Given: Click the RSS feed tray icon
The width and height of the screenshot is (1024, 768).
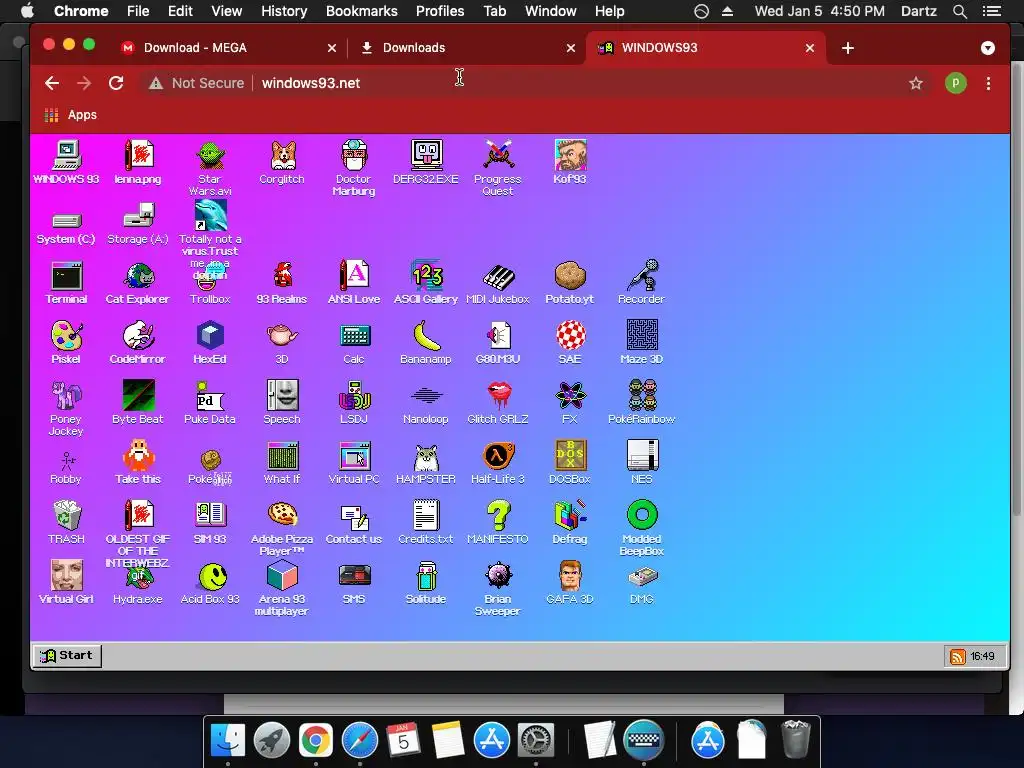Looking at the screenshot, I should point(957,656).
